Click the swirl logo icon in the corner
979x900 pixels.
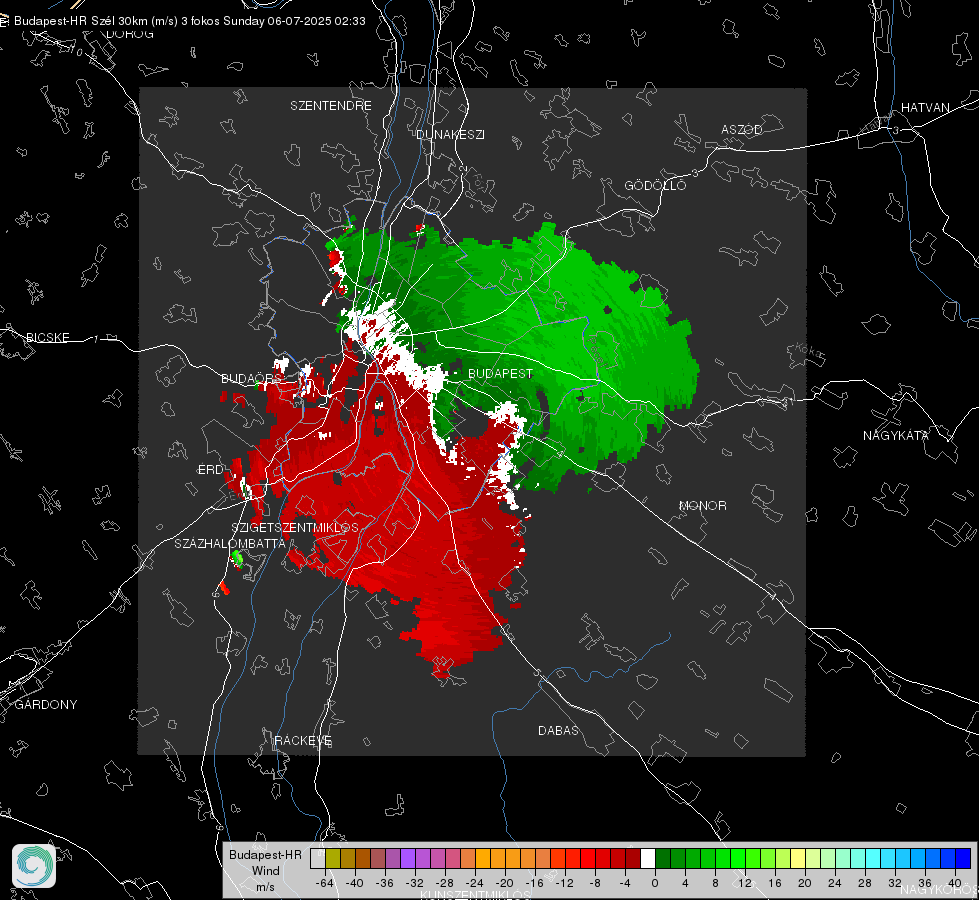coord(34,866)
